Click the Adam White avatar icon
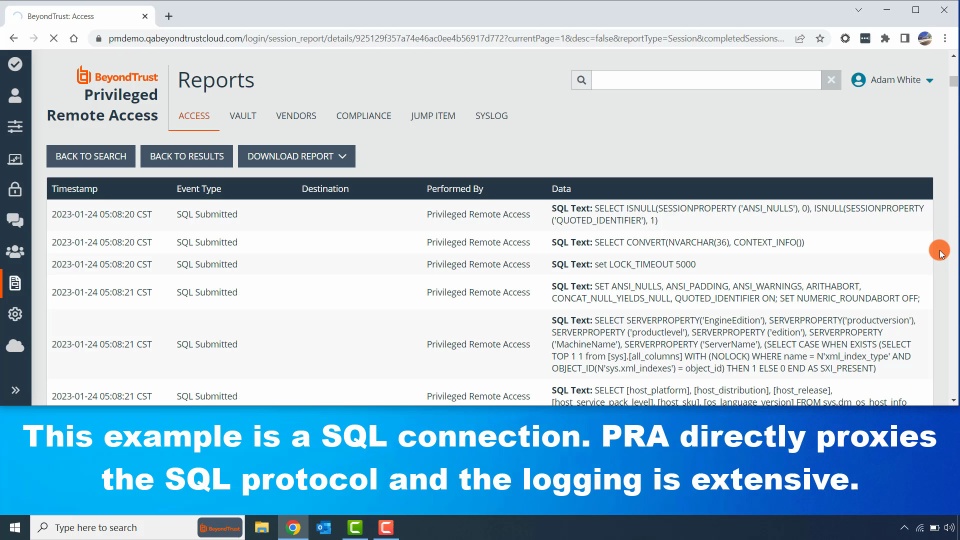Screen dimensions: 960x540 click(858, 80)
